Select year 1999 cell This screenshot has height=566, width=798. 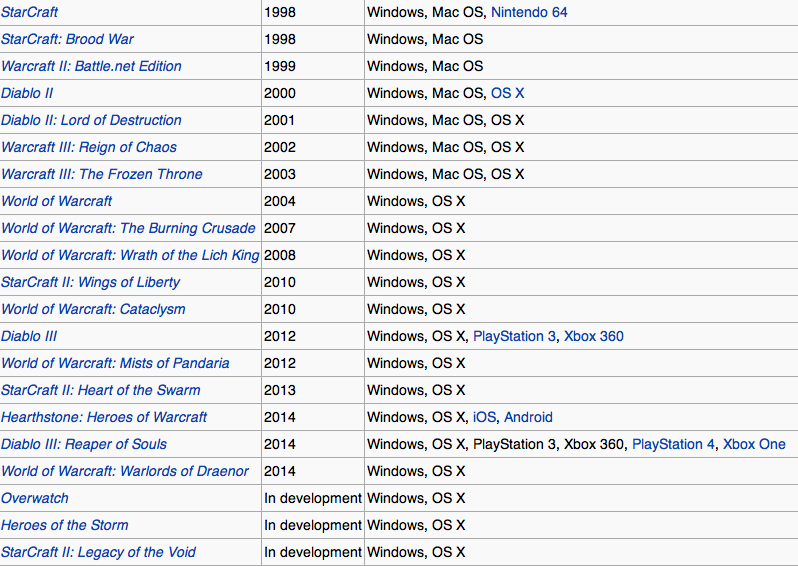click(280, 66)
